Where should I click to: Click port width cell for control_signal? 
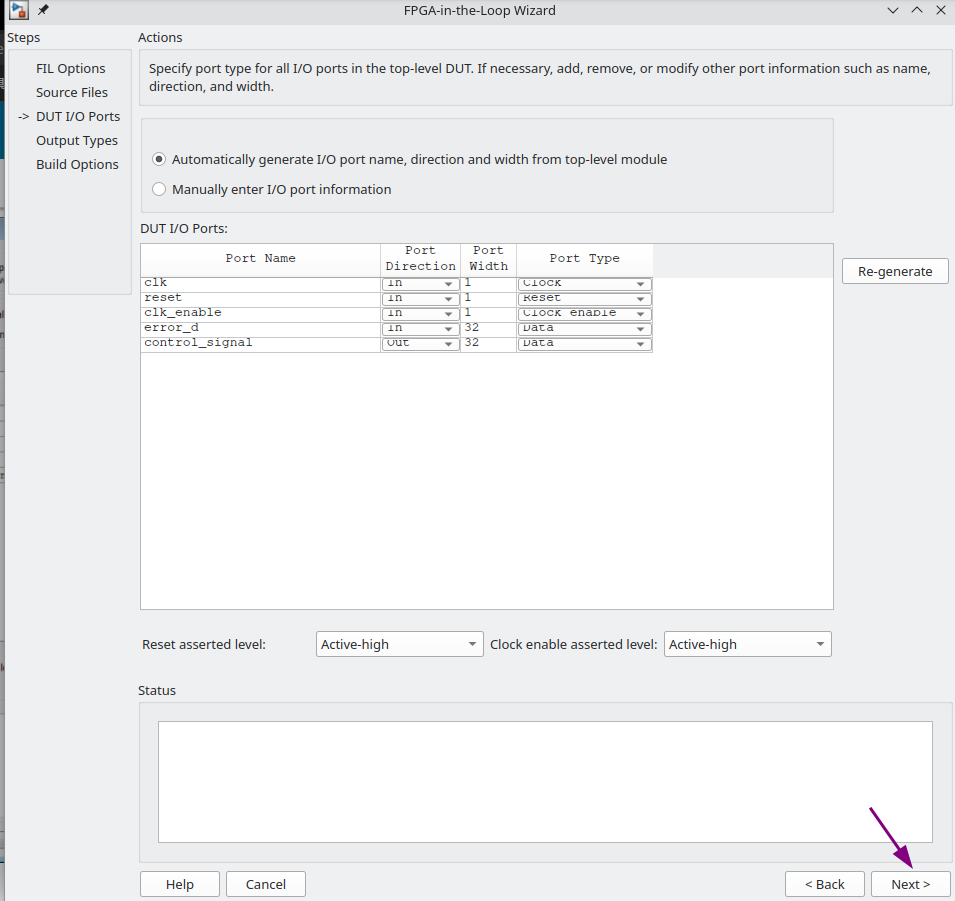coord(488,344)
